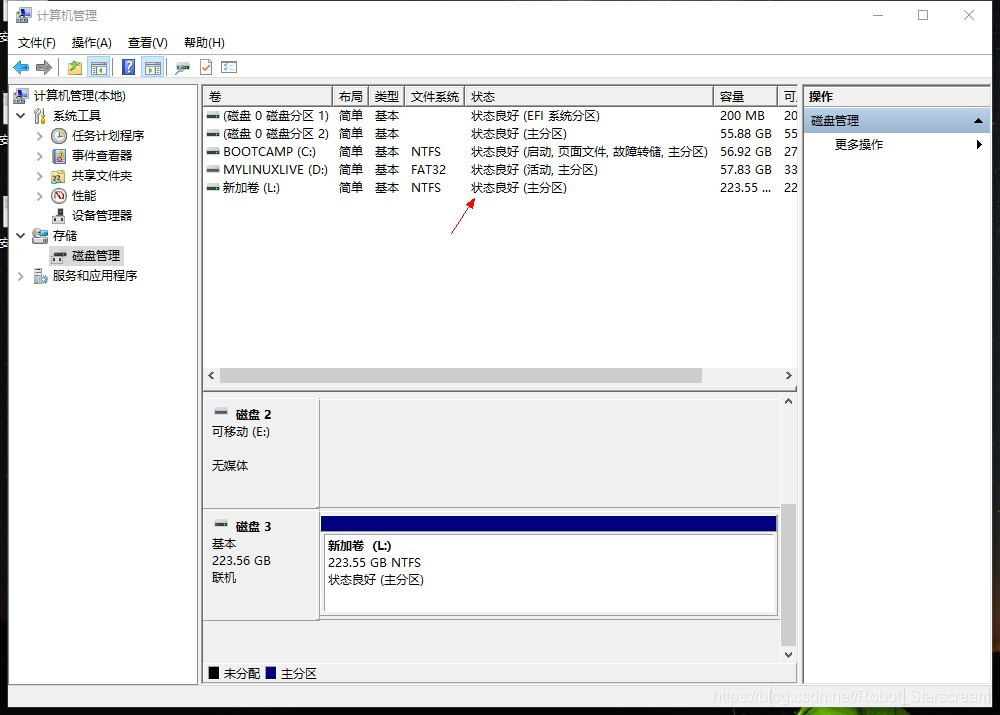Click the blue Help question mark icon
The image size is (1000, 715).
128,67
